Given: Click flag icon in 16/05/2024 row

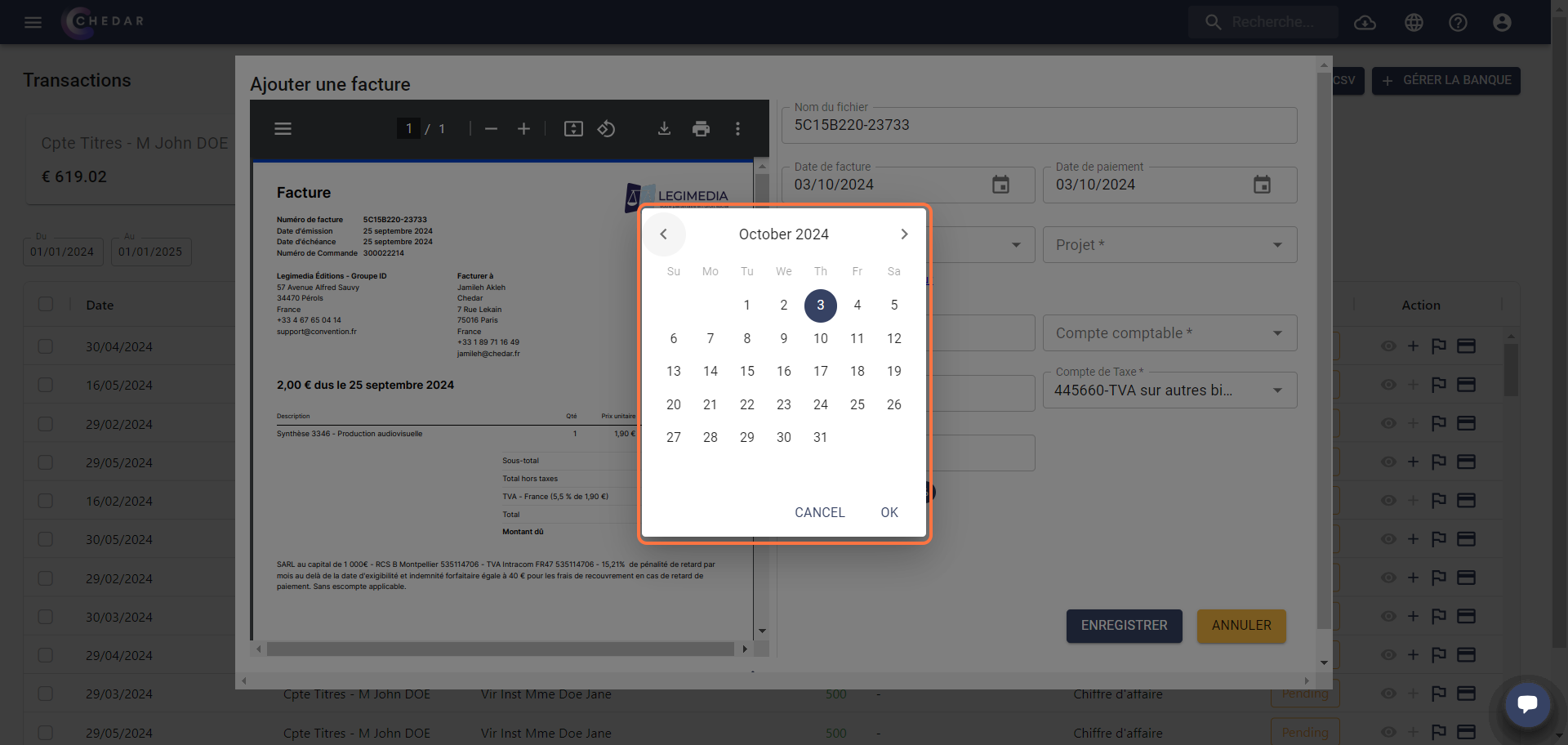Looking at the screenshot, I should (1439, 385).
